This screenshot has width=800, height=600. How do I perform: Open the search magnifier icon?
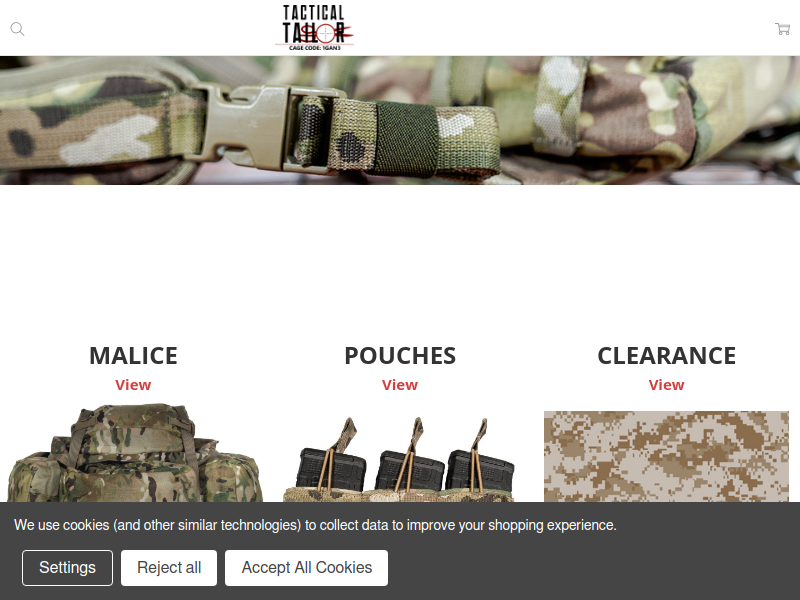[x=17, y=29]
